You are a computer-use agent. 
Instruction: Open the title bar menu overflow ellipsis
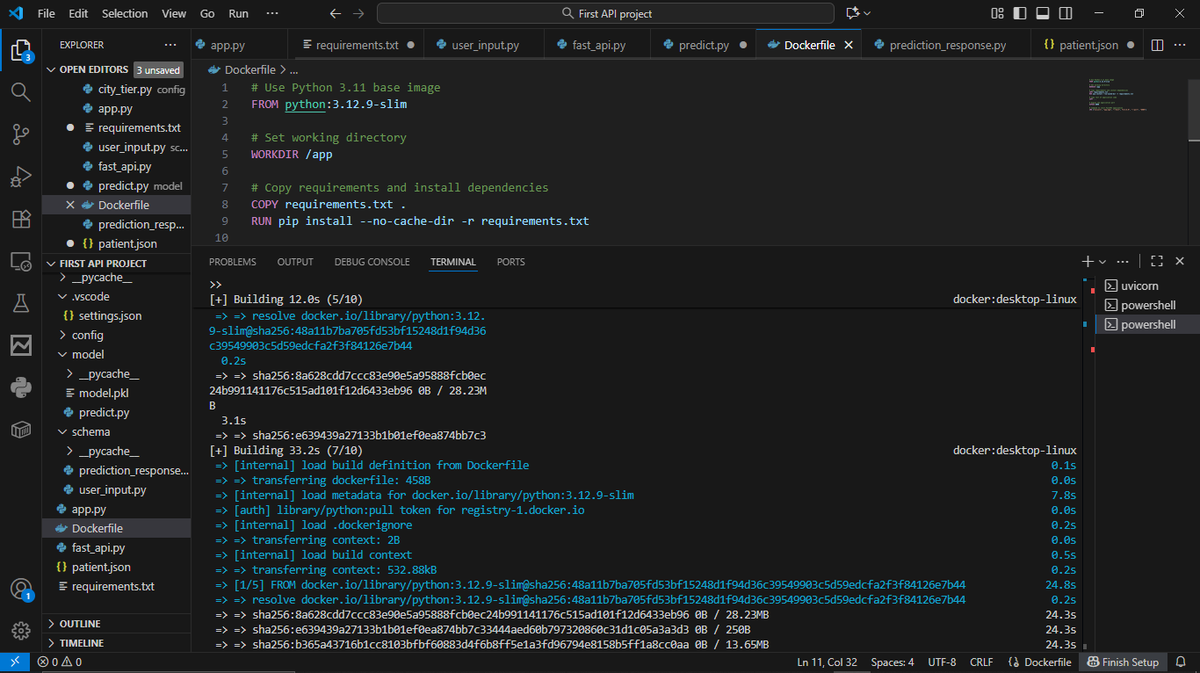point(273,14)
